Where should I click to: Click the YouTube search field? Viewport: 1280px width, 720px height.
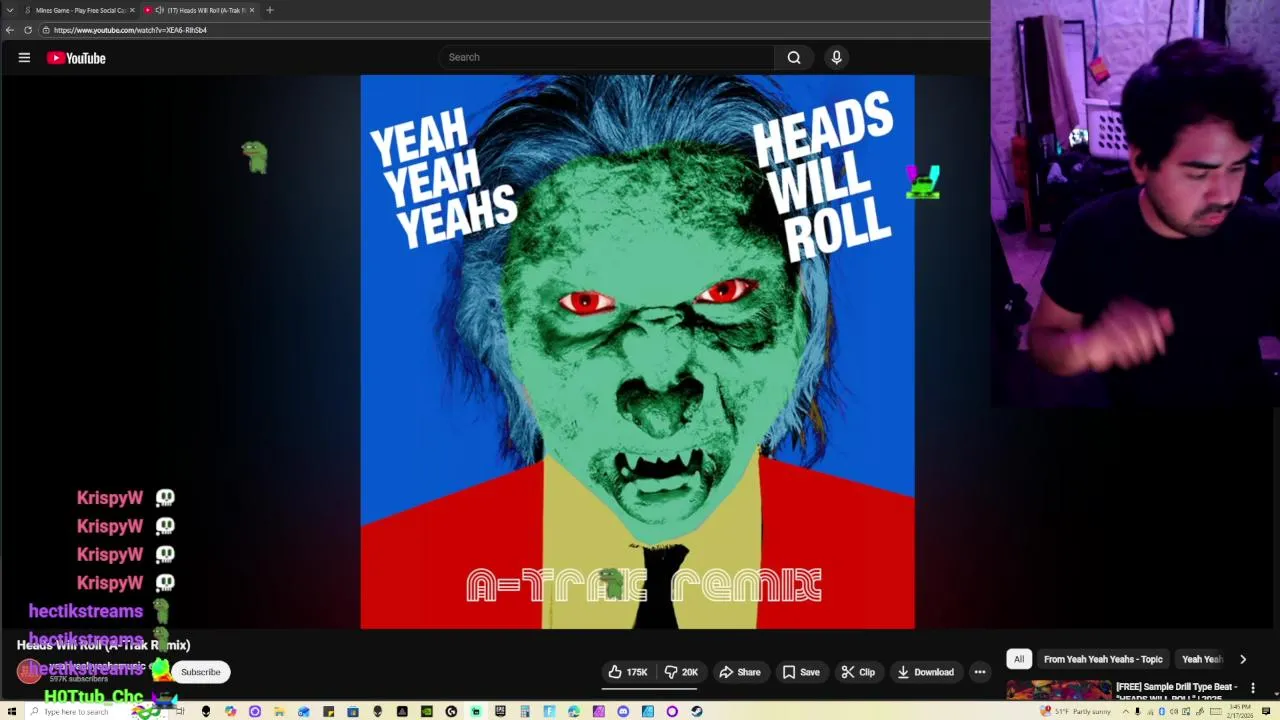(x=606, y=57)
